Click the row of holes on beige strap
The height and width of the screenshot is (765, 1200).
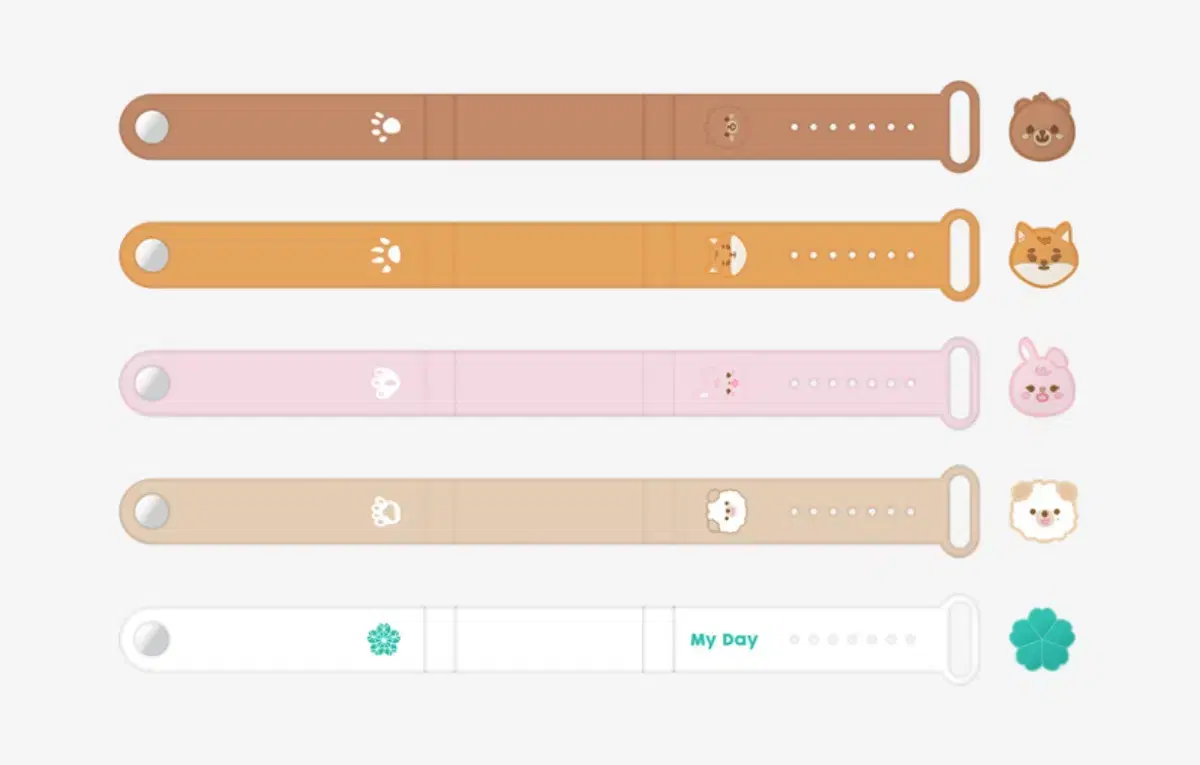852,511
